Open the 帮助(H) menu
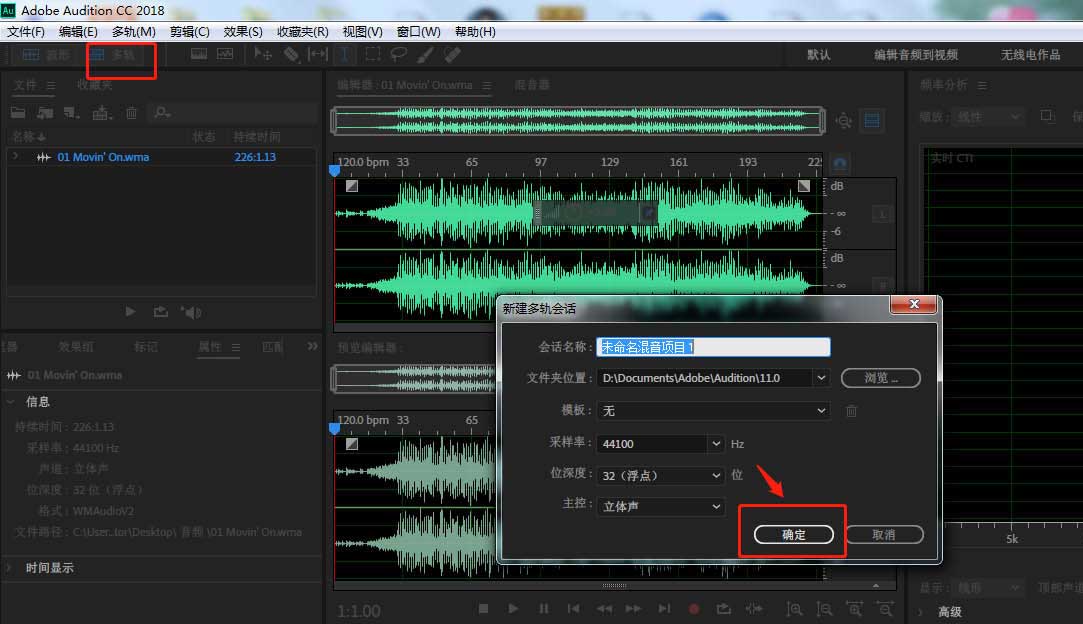 (x=475, y=32)
